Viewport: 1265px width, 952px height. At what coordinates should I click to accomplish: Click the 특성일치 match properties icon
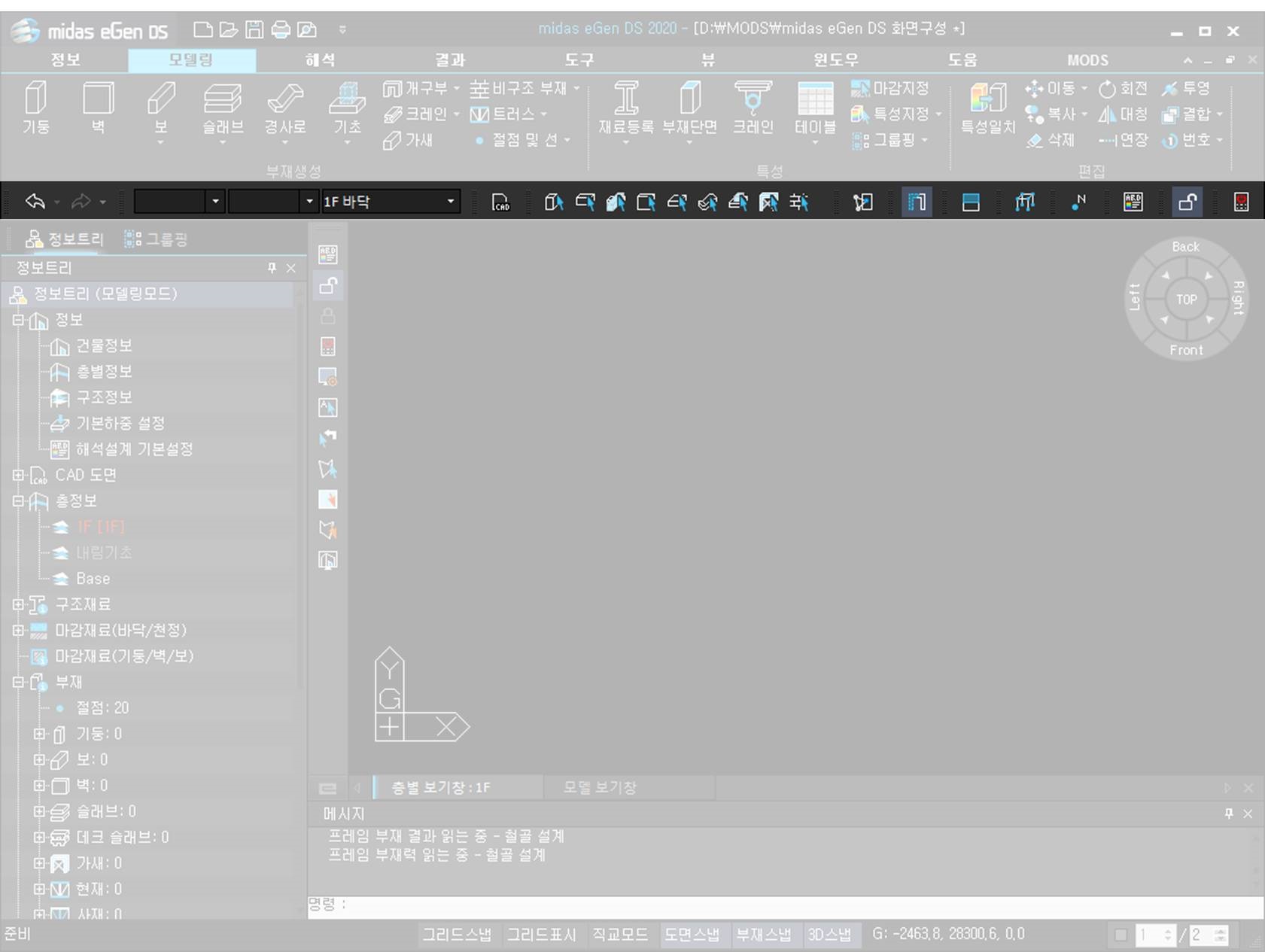pos(988,108)
